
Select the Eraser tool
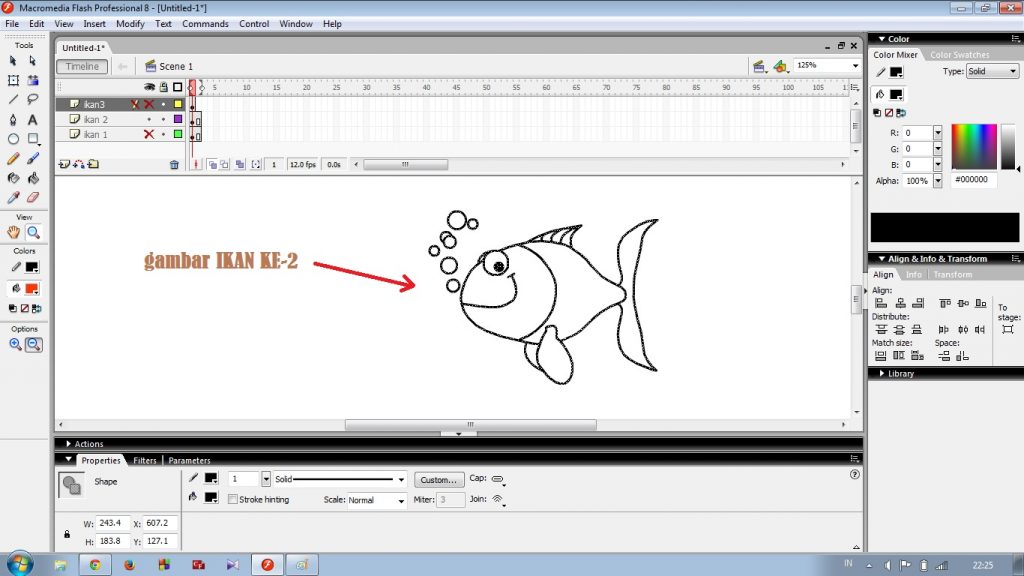coord(33,197)
